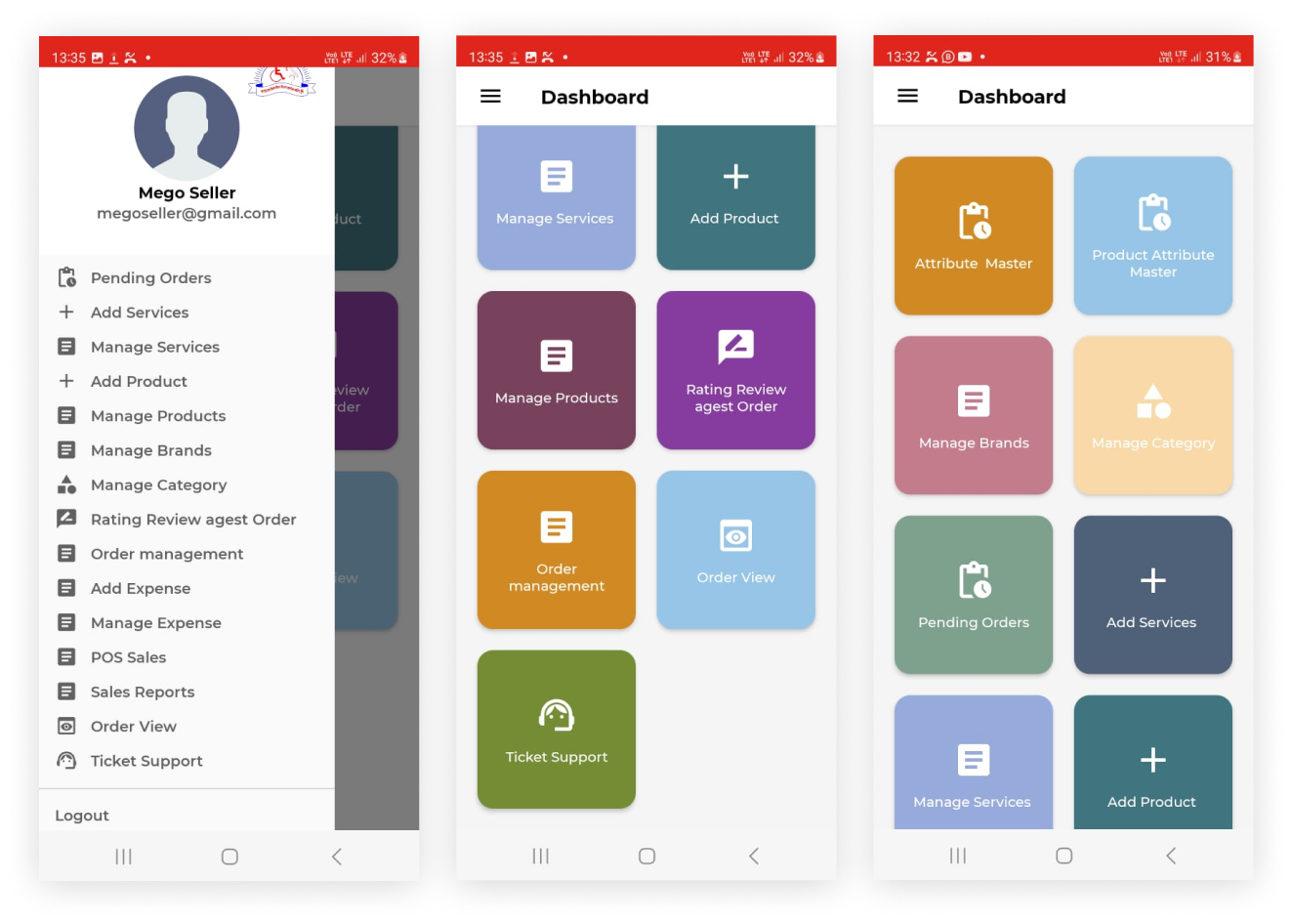Open the Manage Products maroon tile
Screen dimensions: 1292x924
tap(556, 371)
